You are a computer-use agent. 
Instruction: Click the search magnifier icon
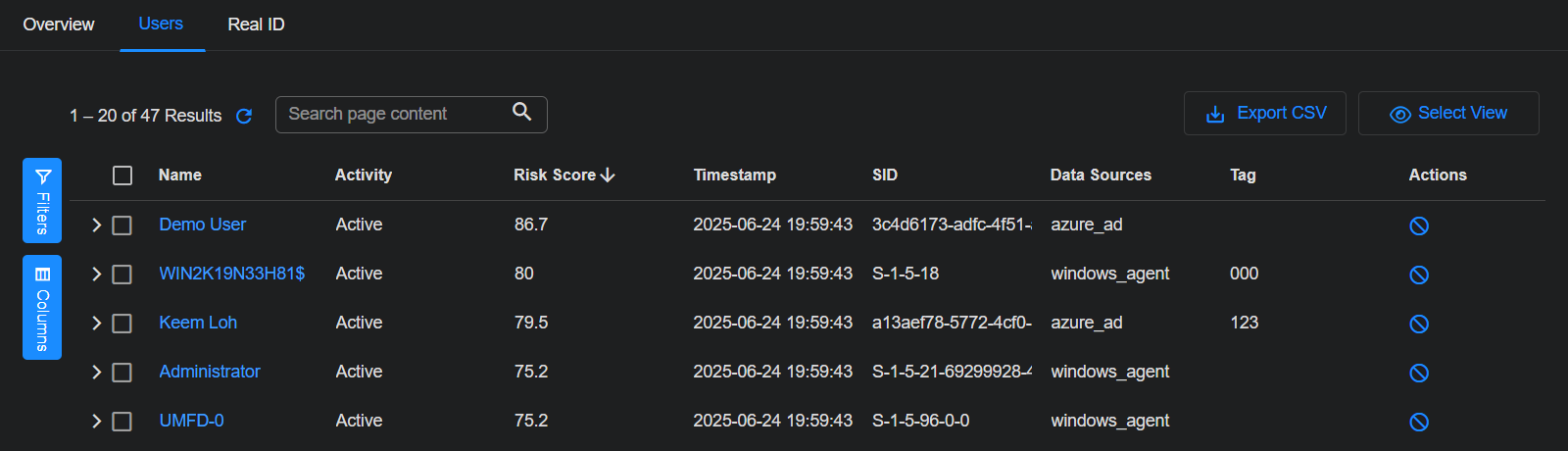522,113
